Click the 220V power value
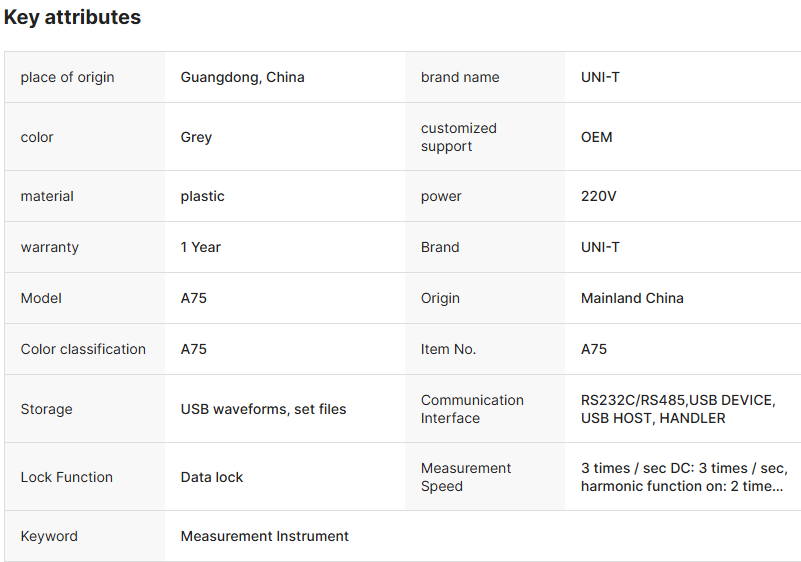 (598, 196)
